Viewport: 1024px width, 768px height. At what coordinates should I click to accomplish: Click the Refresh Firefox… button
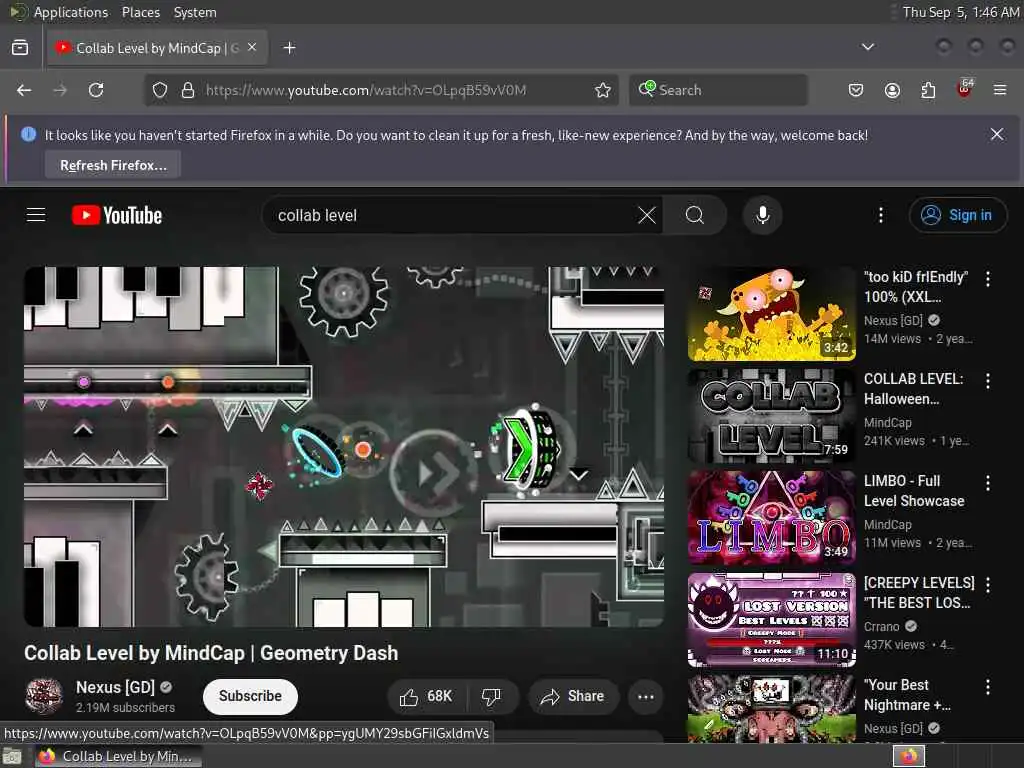(113, 165)
